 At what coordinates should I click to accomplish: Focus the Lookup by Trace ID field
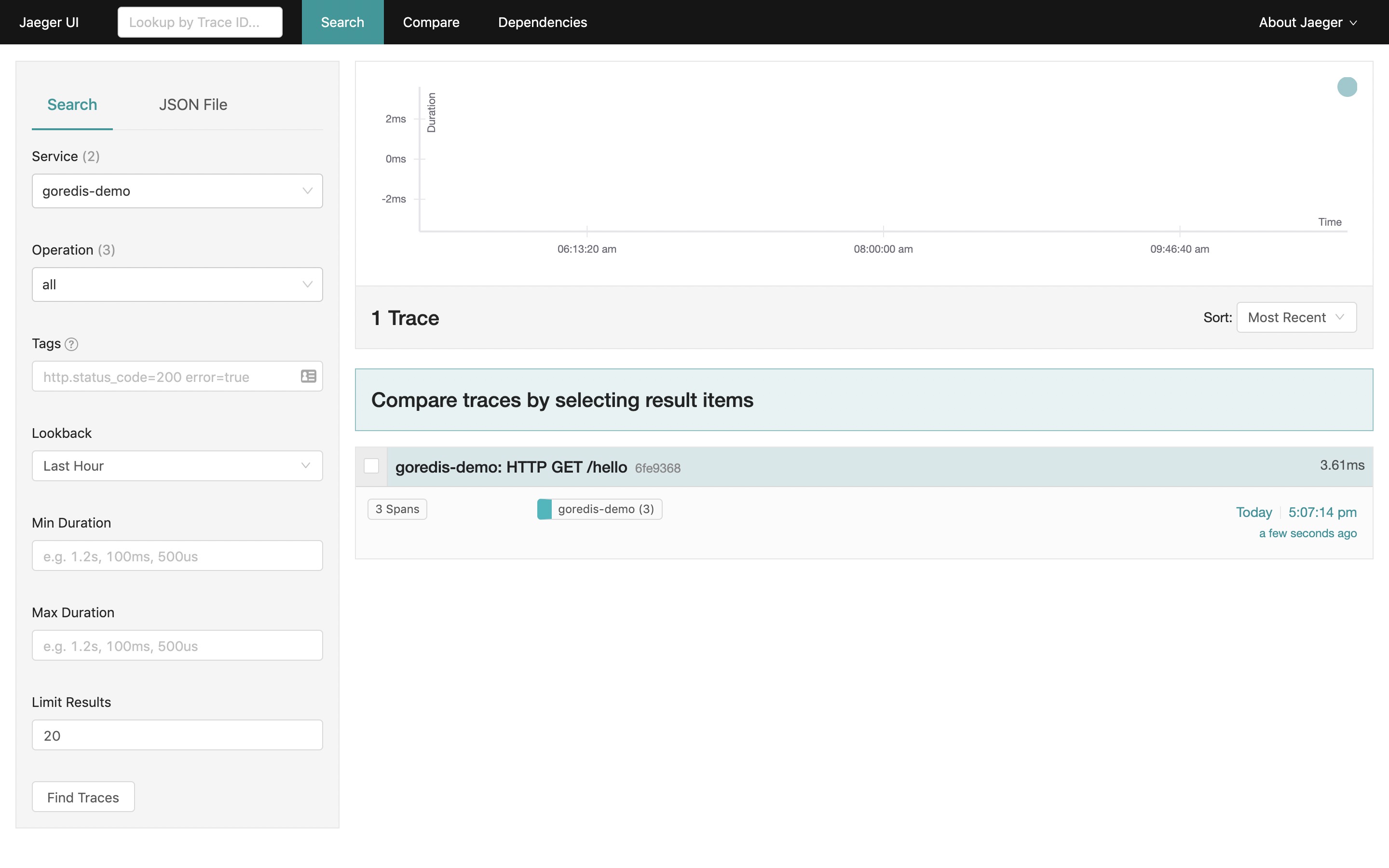click(x=200, y=22)
